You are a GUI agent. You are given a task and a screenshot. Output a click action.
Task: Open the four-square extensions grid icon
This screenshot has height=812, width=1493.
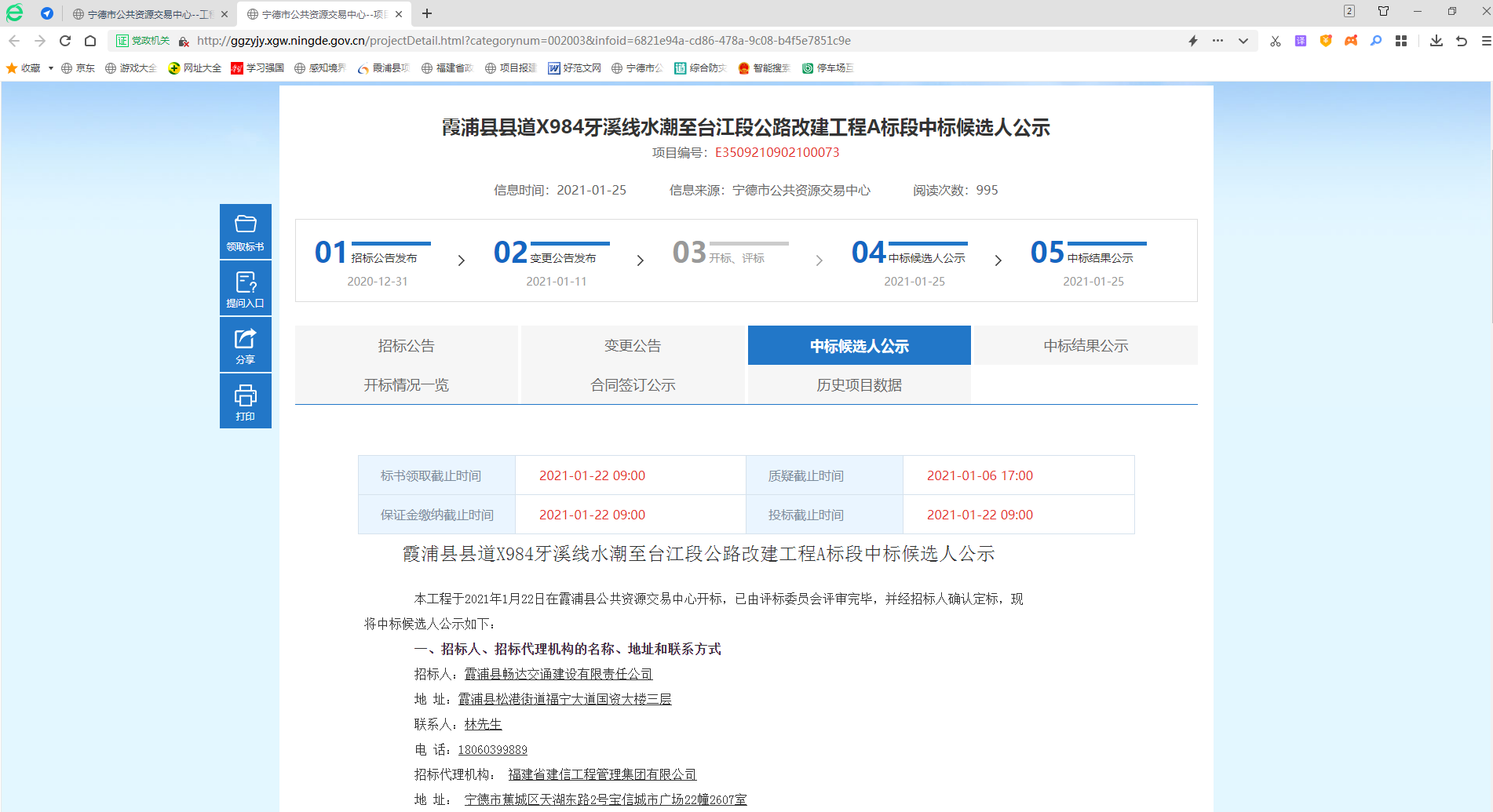coord(1401,41)
